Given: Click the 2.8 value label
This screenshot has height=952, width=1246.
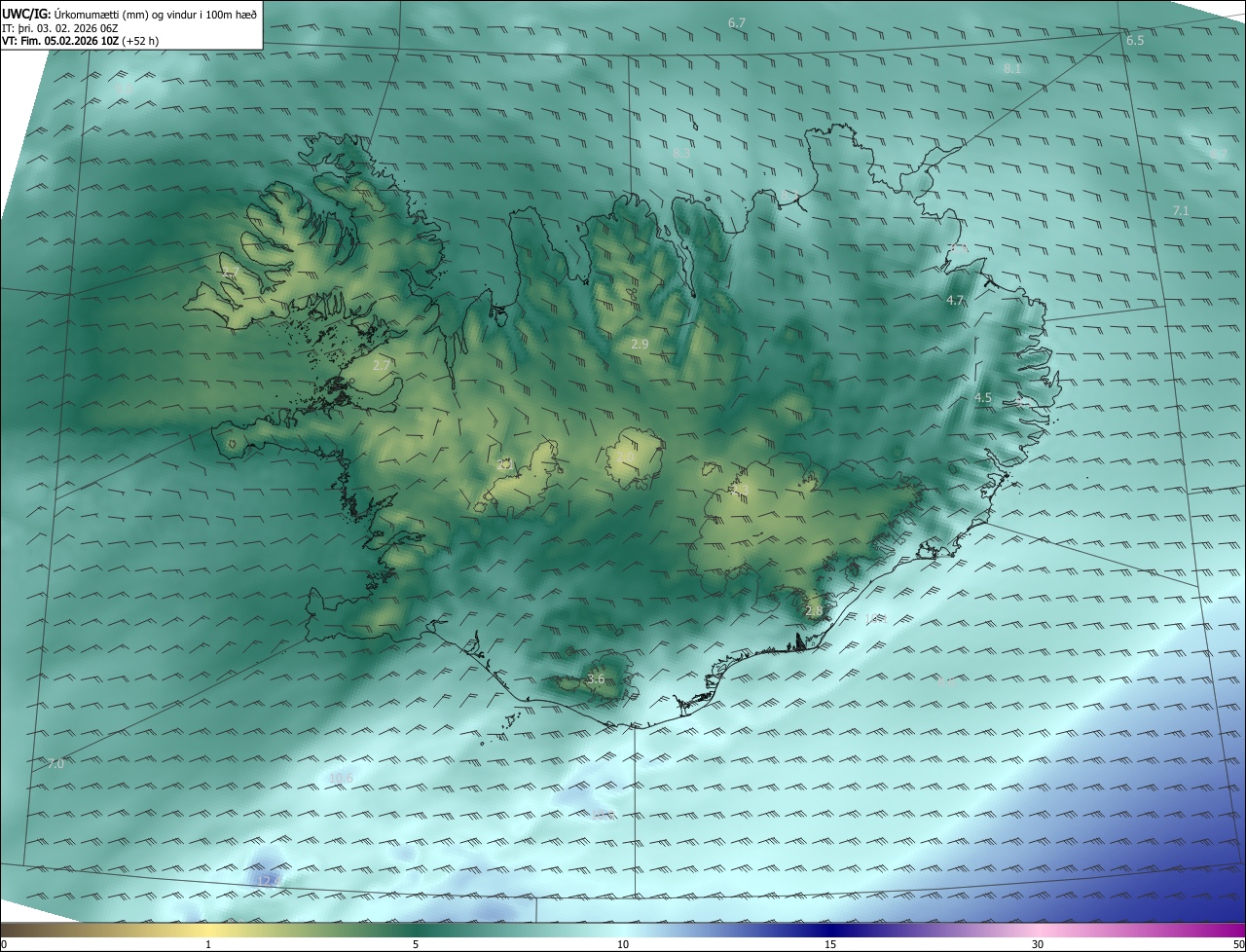Looking at the screenshot, I should pos(814,611).
